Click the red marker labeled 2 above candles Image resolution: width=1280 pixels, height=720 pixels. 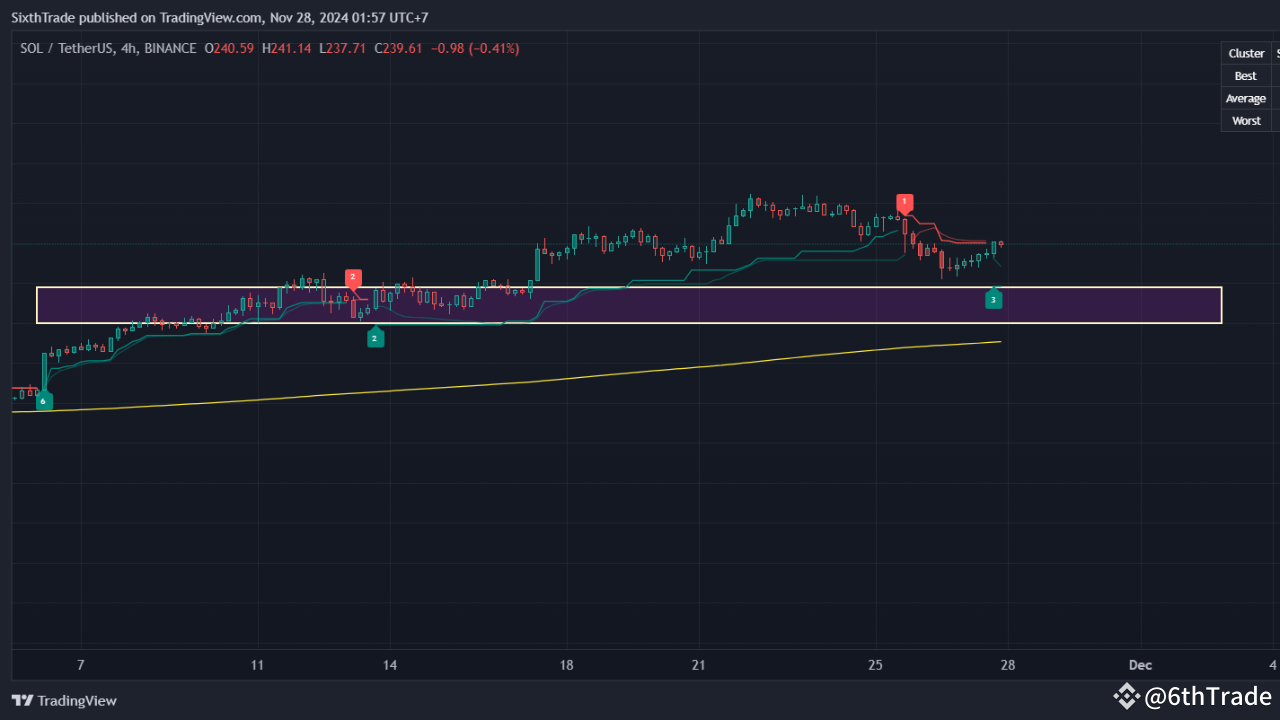click(352, 277)
